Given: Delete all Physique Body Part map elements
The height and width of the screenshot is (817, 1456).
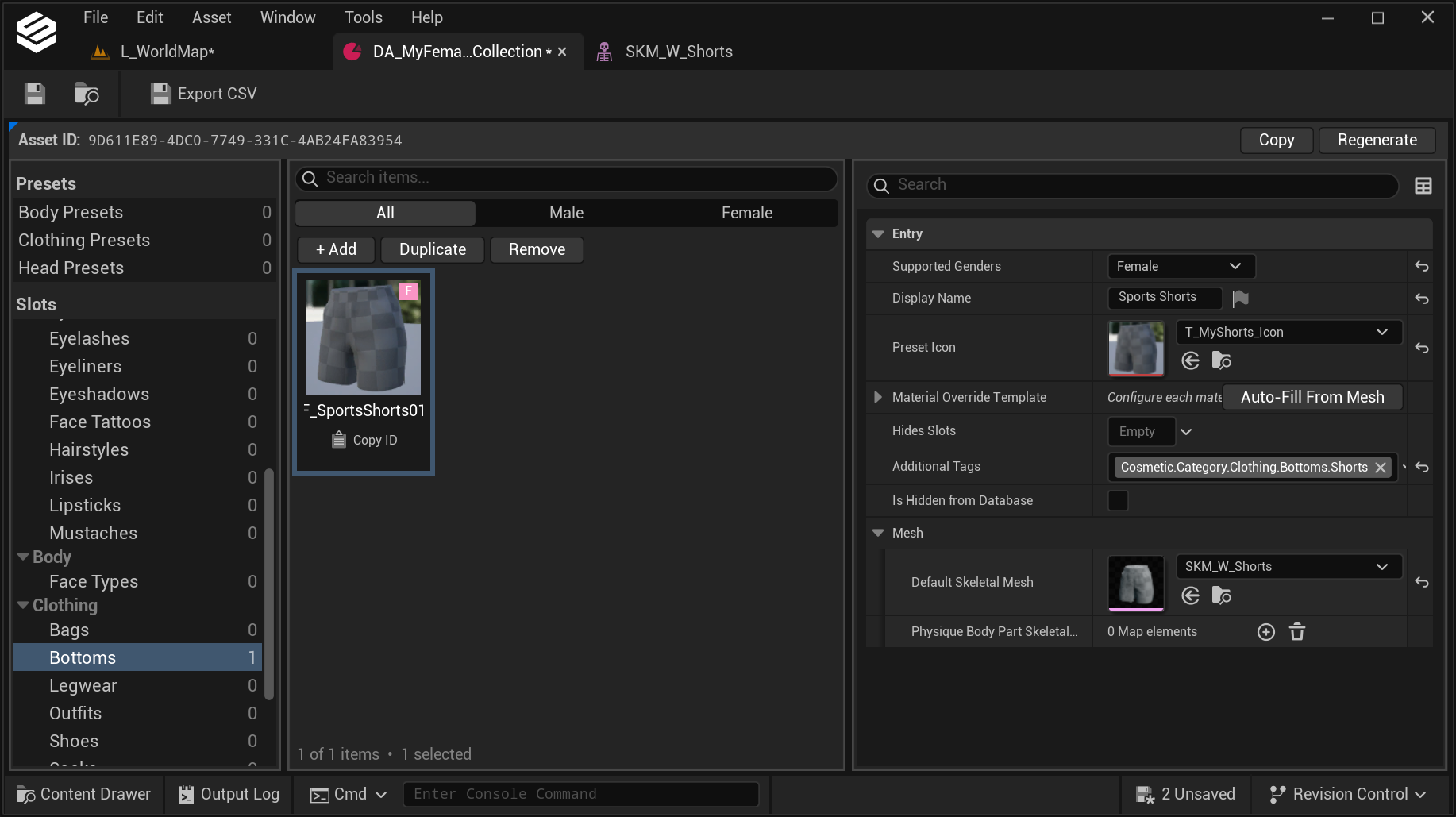Looking at the screenshot, I should click(1297, 632).
